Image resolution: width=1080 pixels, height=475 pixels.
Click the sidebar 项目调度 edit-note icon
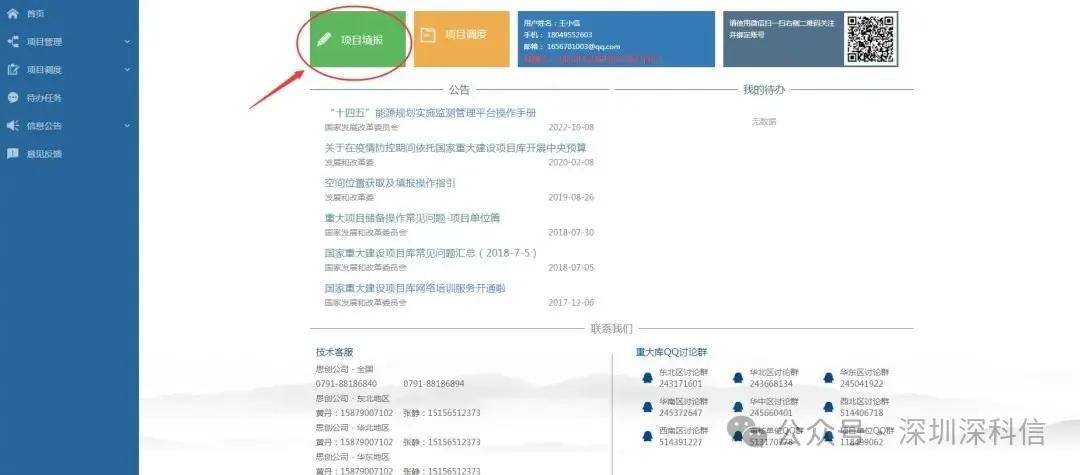[12, 70]
